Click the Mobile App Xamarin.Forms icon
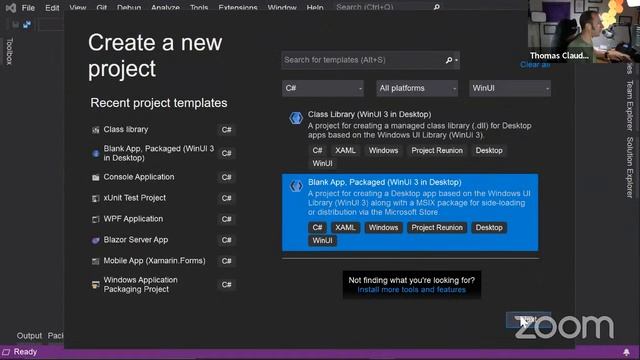Viewport: 640px width, 360px height. pyautogui.click(x=96, y=261)
